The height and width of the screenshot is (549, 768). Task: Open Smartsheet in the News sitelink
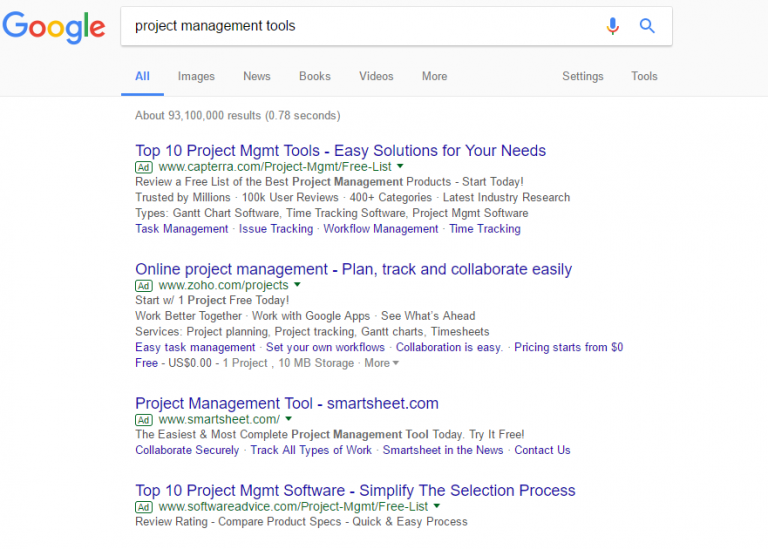tap(443, 450)
